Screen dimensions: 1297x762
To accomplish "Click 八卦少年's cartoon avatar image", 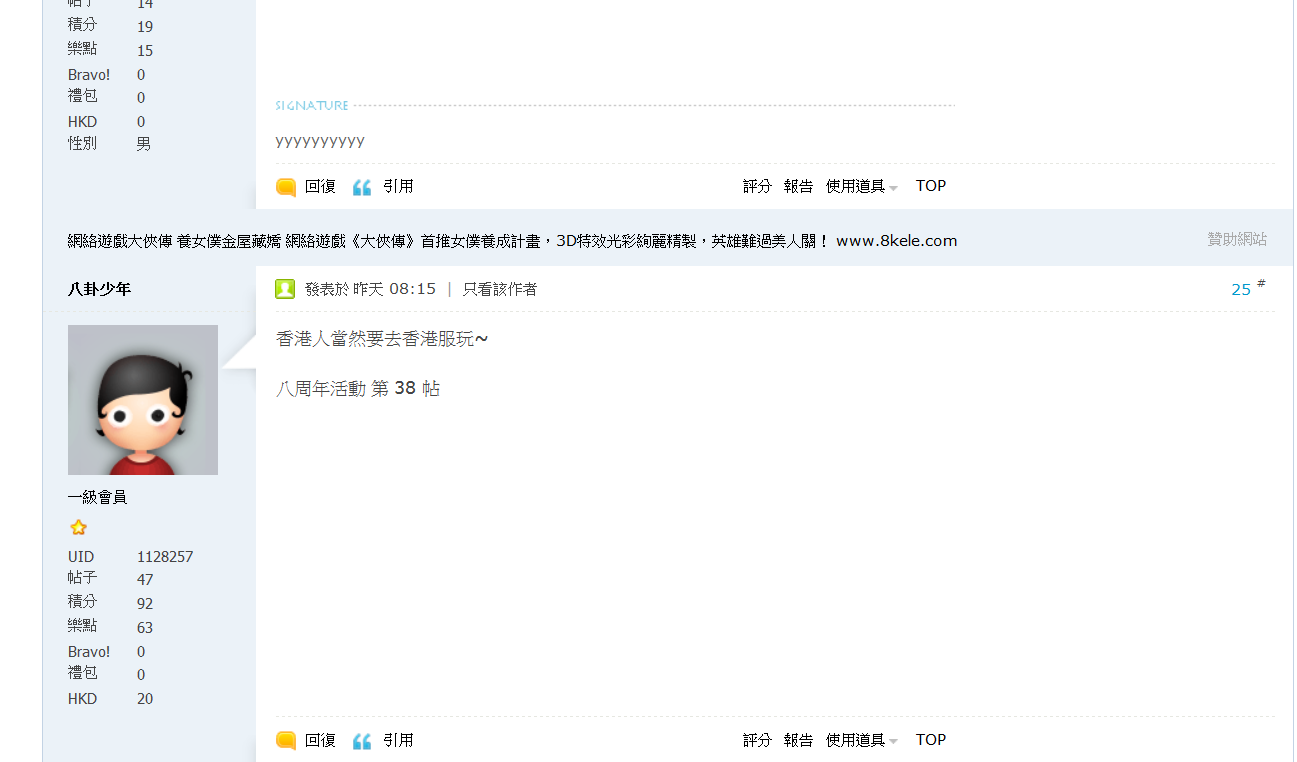I will [143, 400].
